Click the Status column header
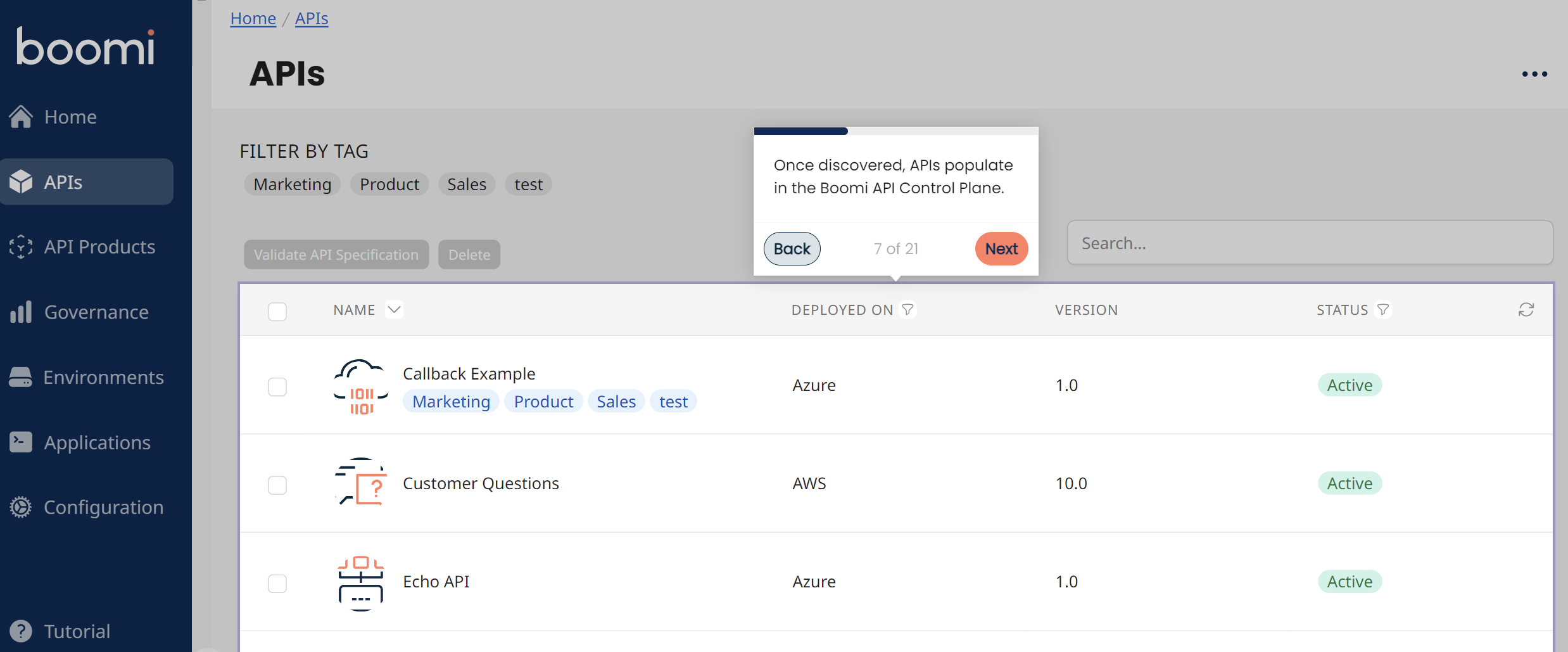 (x=1342, y=310)
